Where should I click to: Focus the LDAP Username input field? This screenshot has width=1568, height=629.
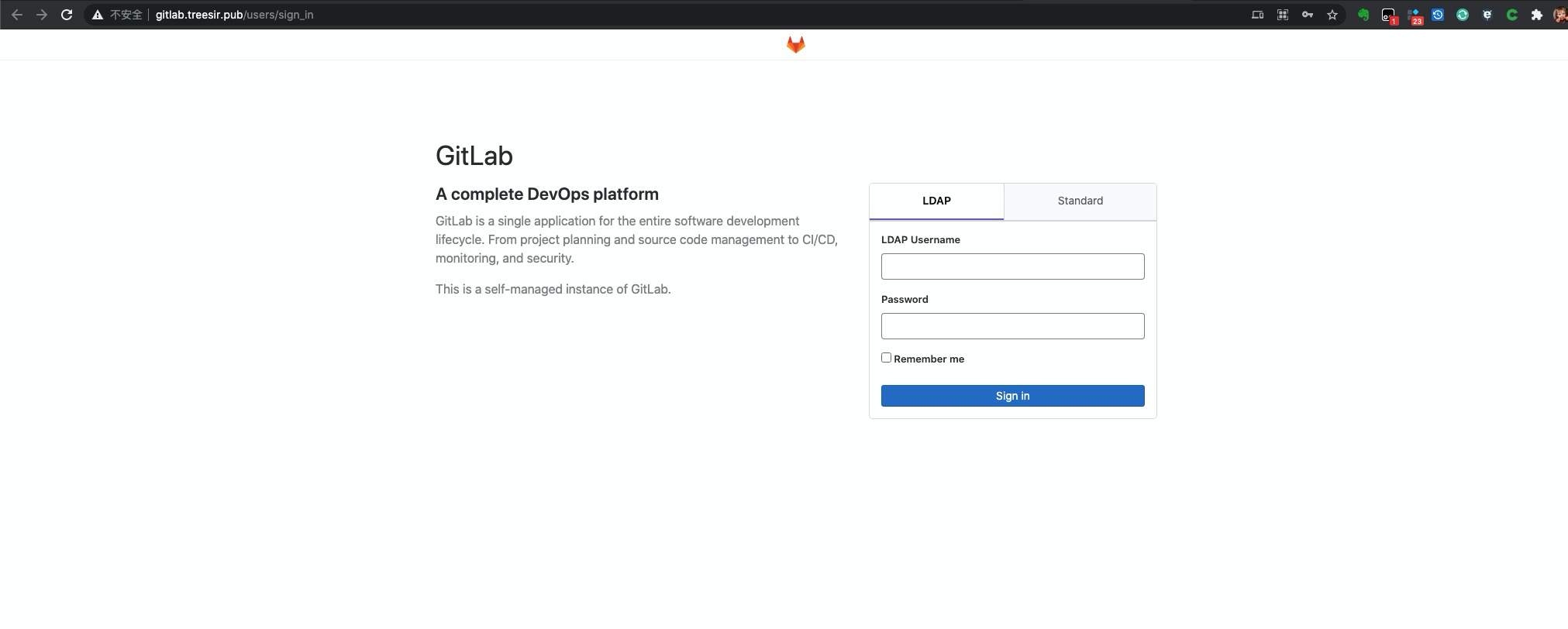pyautogui.click(x=1012, y=266)
